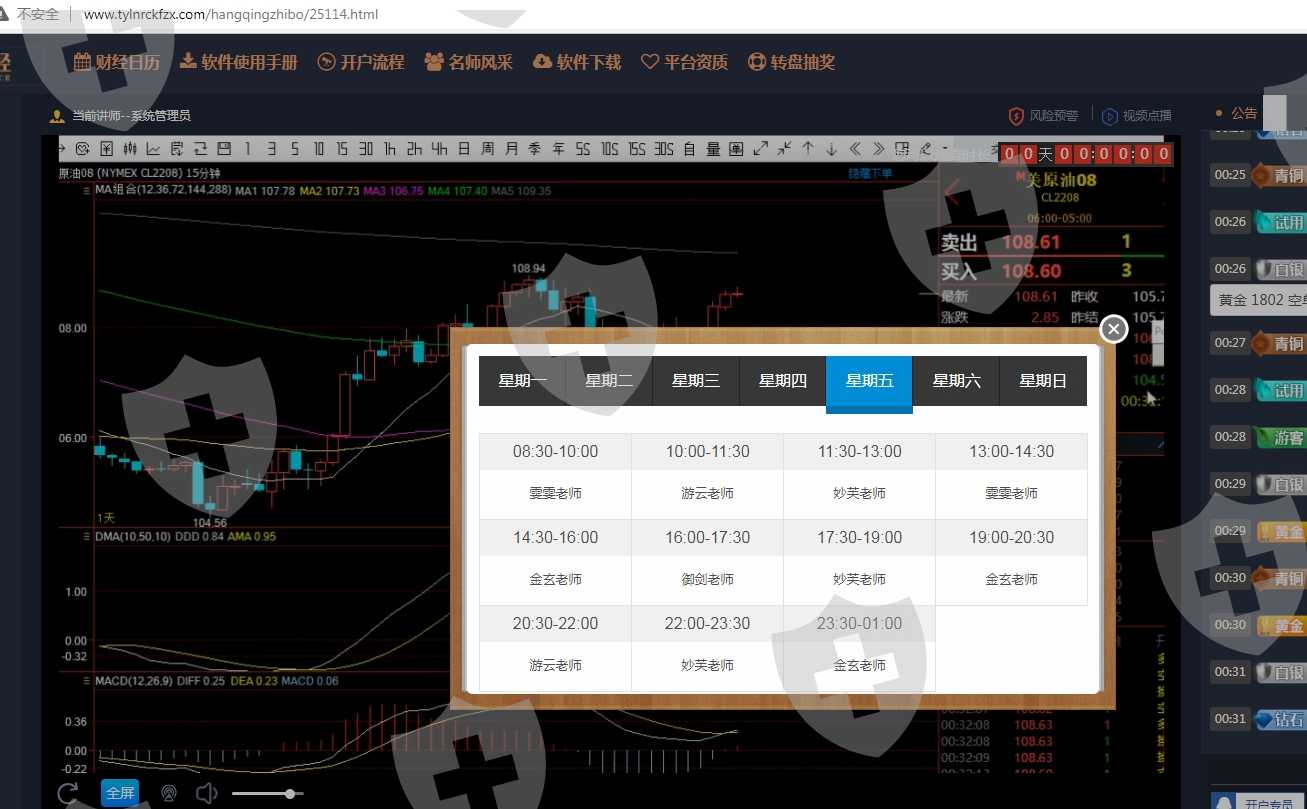Click the down arrow in chart toolbar
Viewport: 1307px width, 809px height.
(x=831, y=149)
